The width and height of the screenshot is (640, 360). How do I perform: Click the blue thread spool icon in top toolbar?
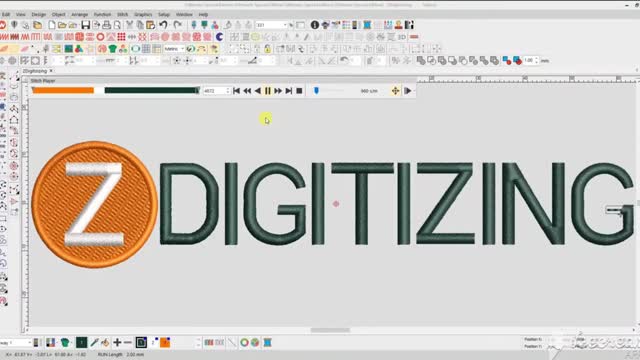pos(367,25)
